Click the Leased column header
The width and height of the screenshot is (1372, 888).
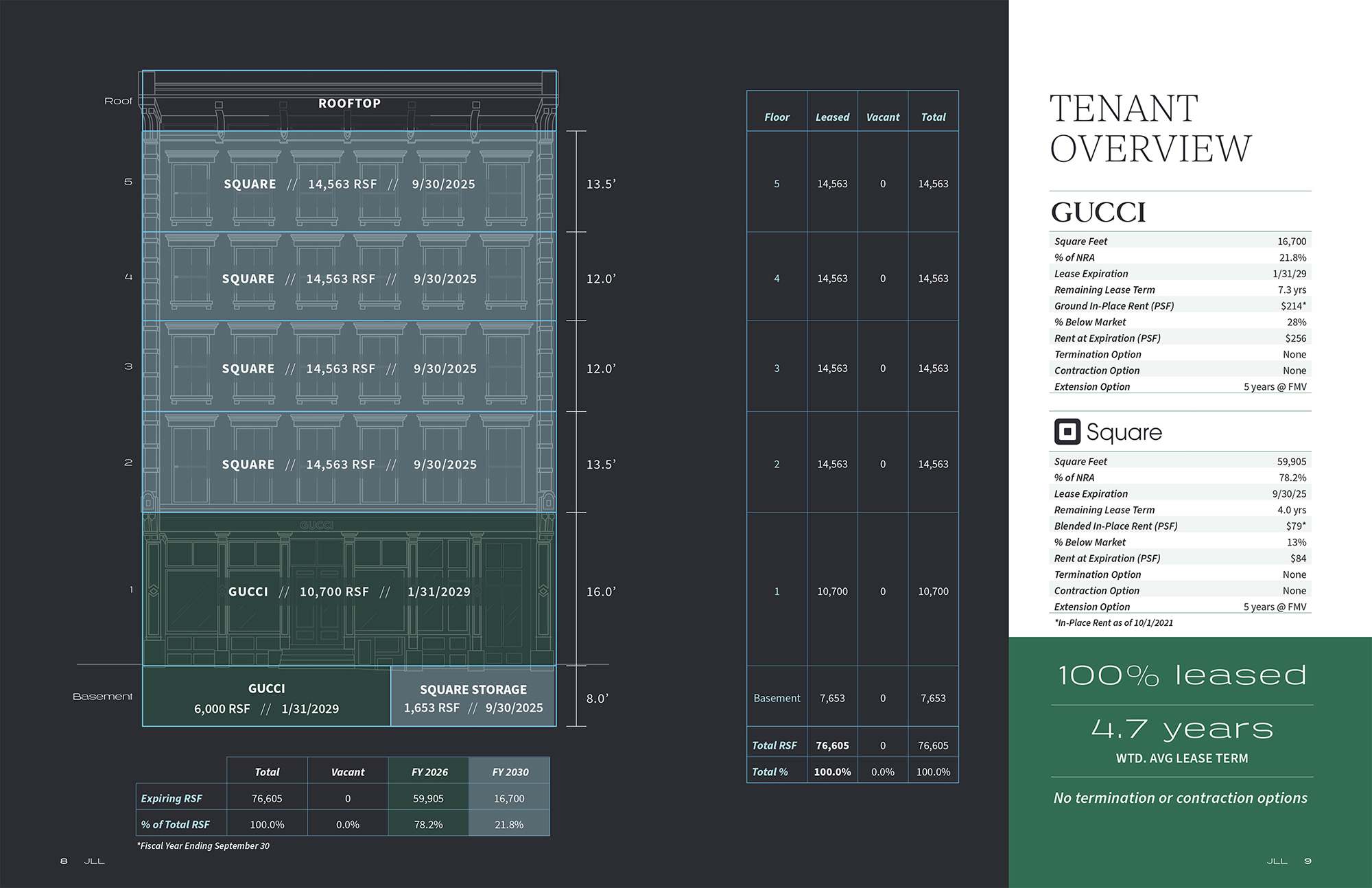(832, 117)
